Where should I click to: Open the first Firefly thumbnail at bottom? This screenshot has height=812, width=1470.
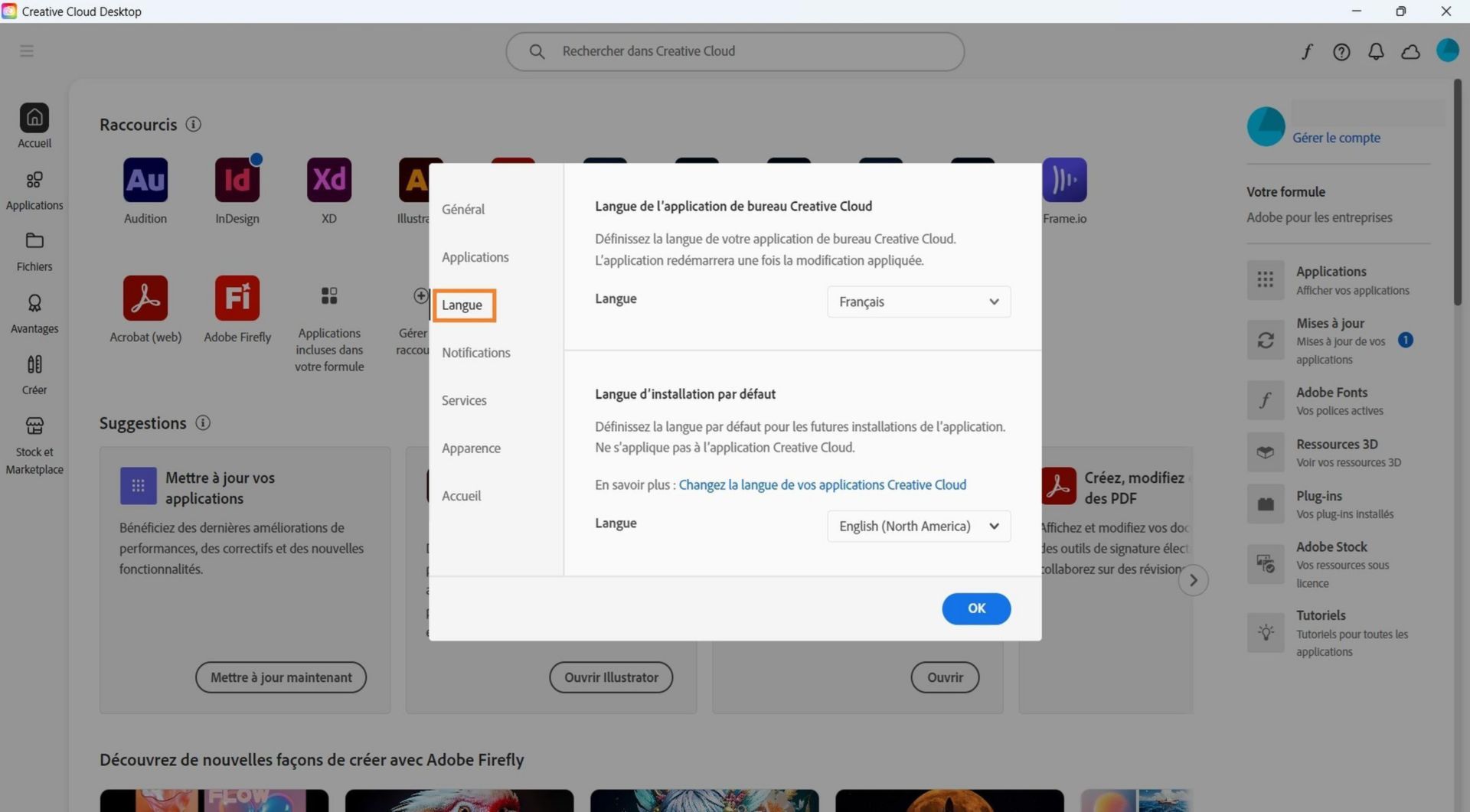pyautogui.click(x=214, y=801)
